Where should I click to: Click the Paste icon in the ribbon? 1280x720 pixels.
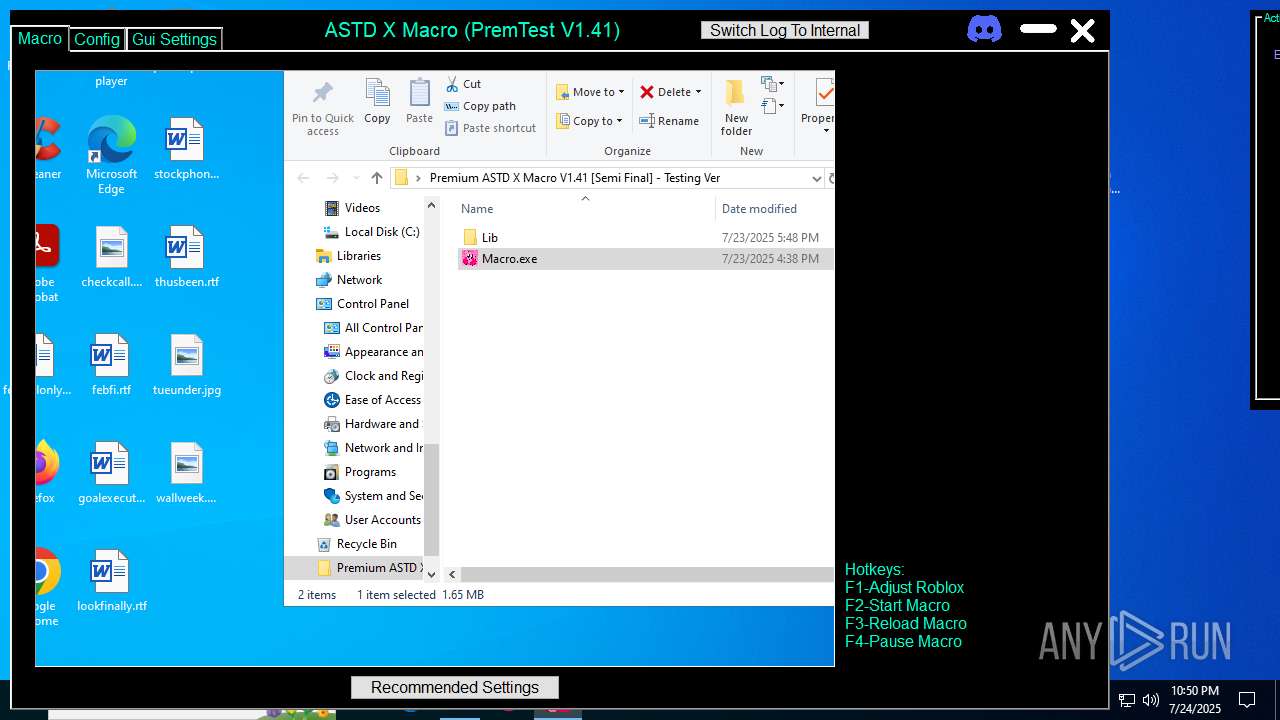pos(419,93)
